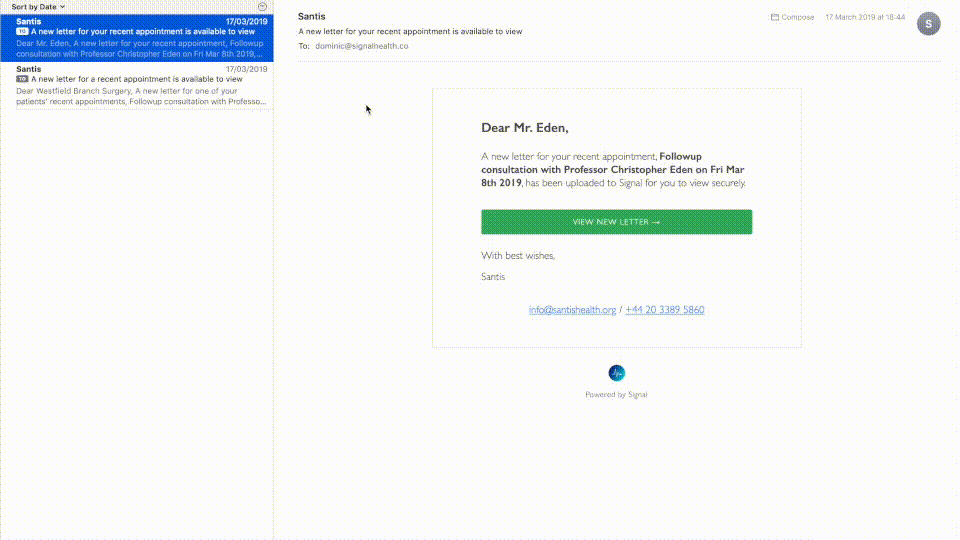Click the TO badge on the selected message
Image resolution: width=960 pixels, height=540 pixels.
pyautogui.click(x=22, y=31)
